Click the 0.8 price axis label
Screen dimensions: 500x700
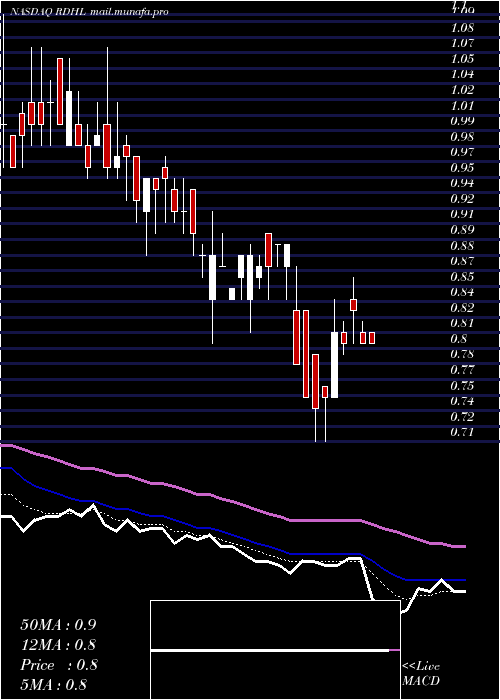459,339
